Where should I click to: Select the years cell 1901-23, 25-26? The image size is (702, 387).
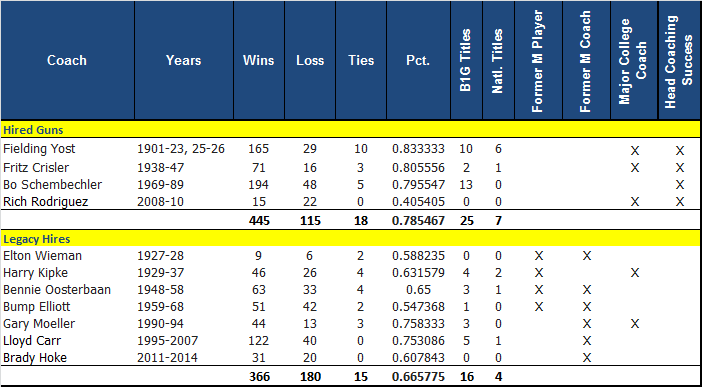[181, 149]
